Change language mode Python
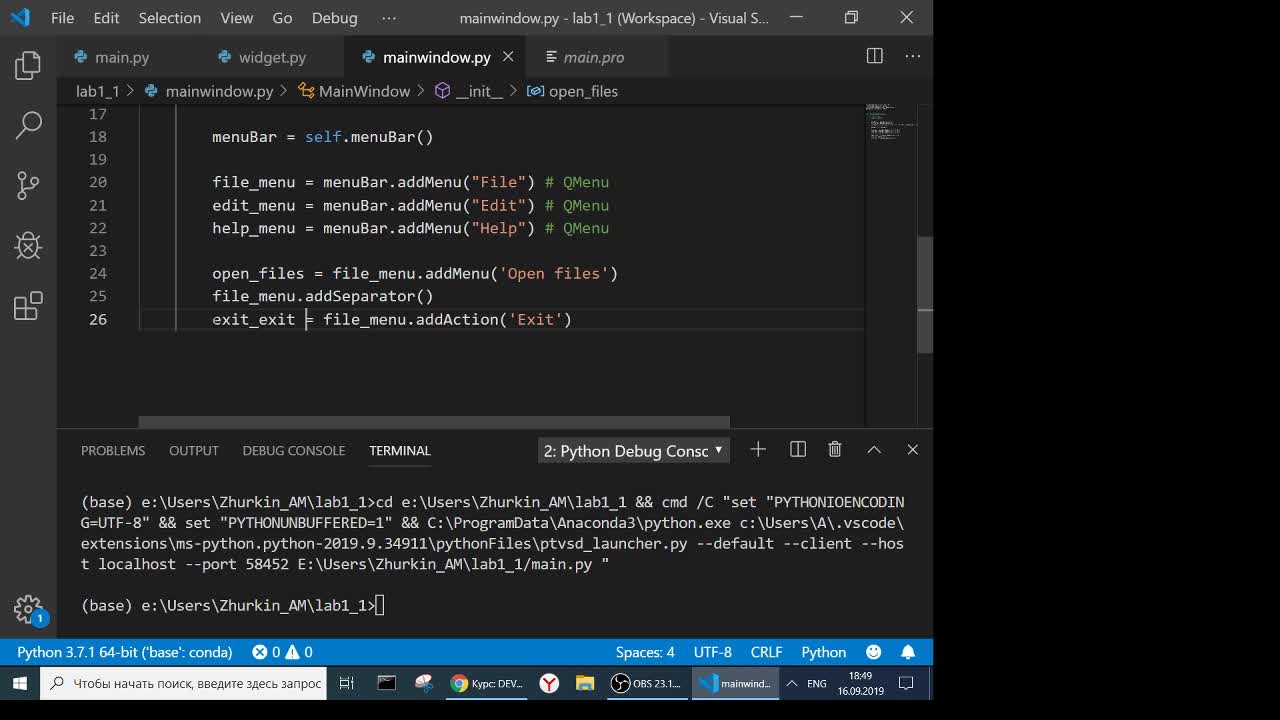 [x=824, y=652]
